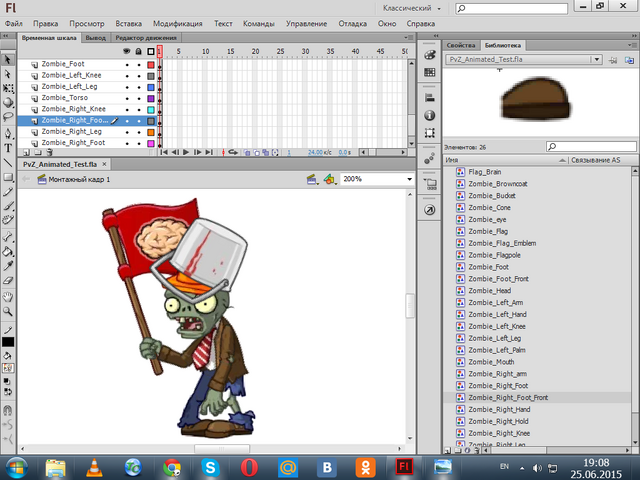Toggle lock dot of Zombie_Right_Leg layer
This screenshot has height=480, width=640.
(x=139, y=132)
